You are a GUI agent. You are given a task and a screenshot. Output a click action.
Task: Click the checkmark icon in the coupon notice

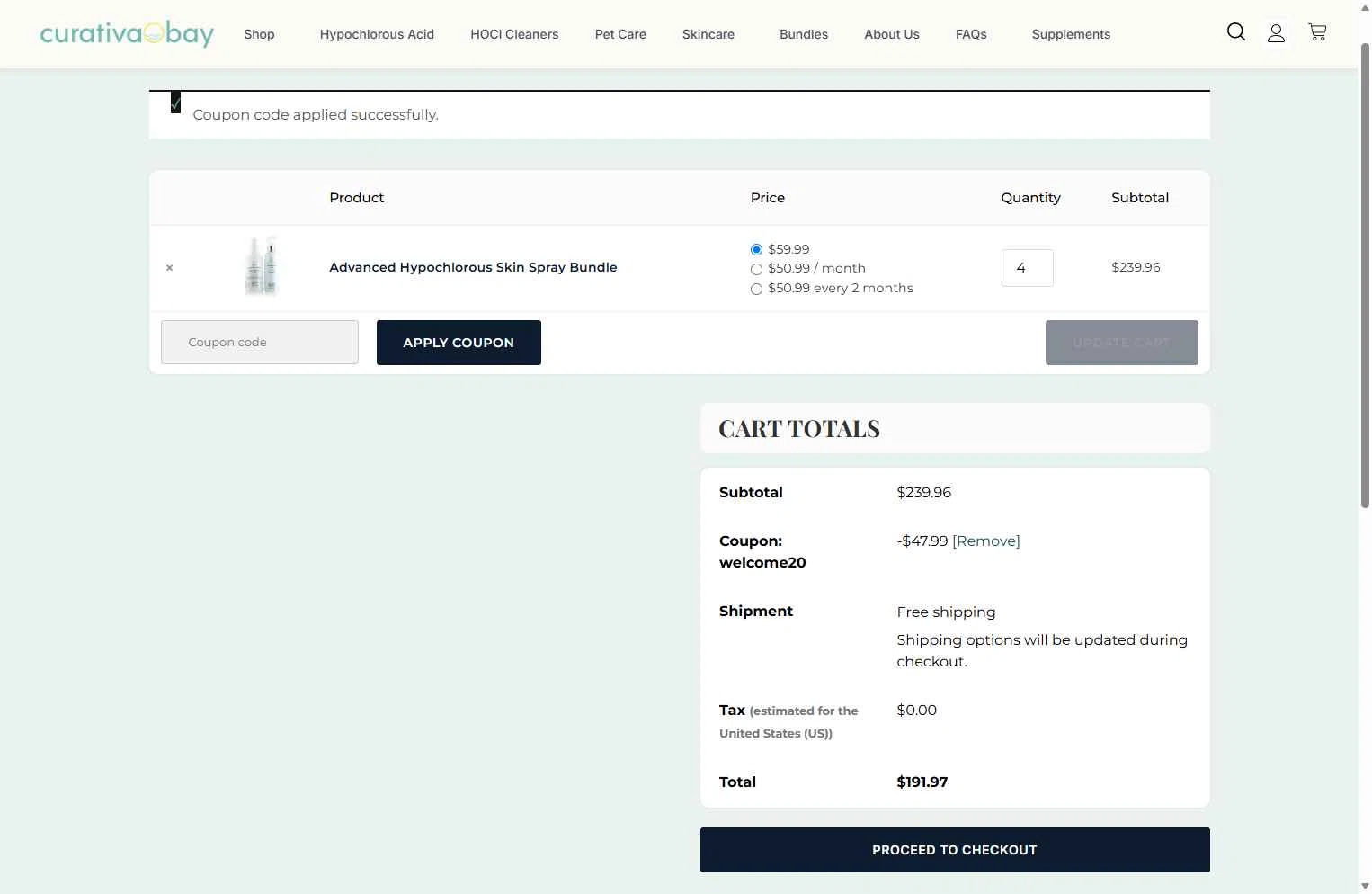[x=175, y=103]
